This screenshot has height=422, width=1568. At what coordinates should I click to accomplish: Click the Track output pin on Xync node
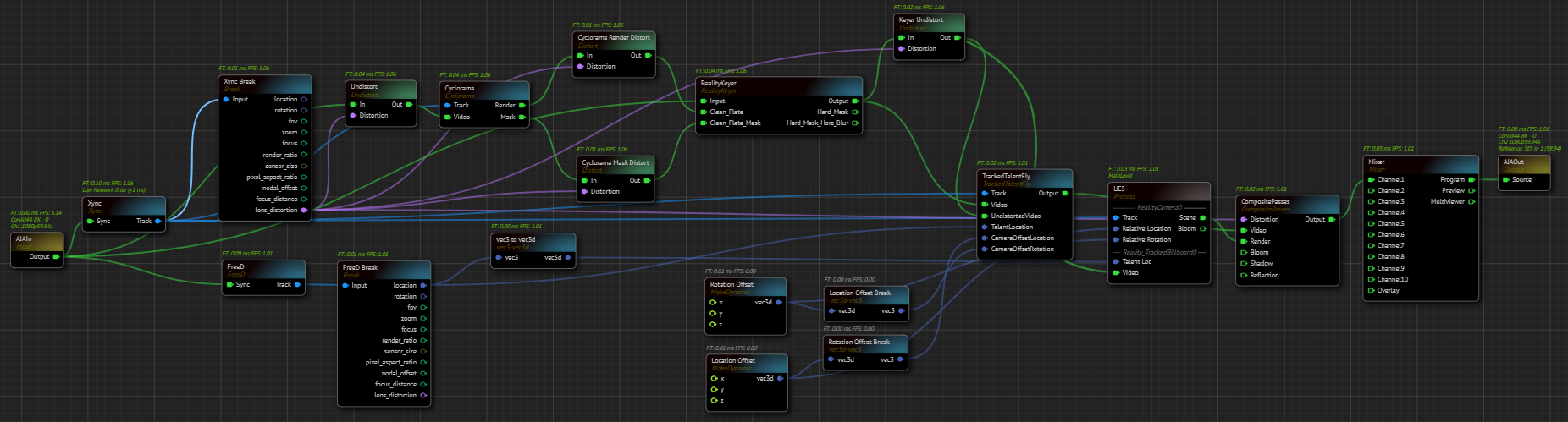tap(158, 222)
